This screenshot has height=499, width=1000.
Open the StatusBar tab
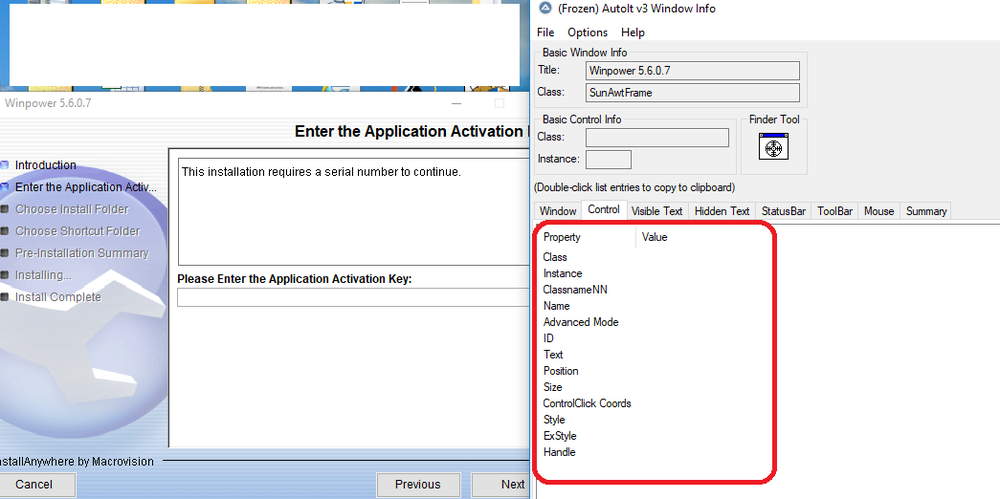point(783,211)
